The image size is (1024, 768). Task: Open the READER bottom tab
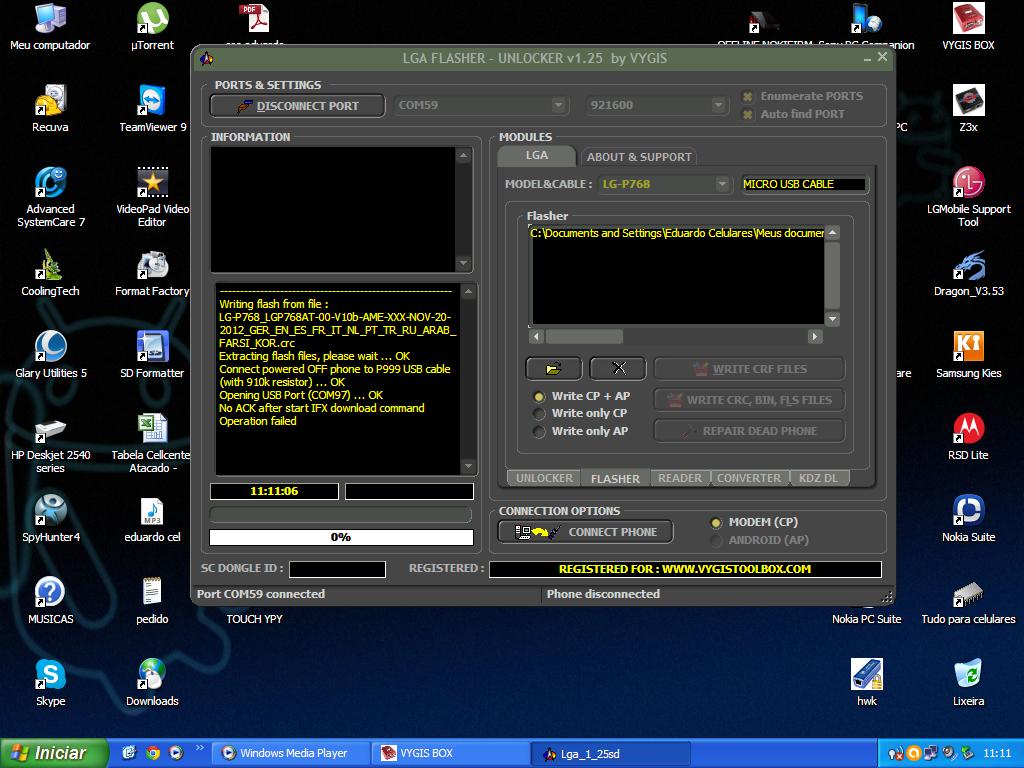(x=680, y=478)
